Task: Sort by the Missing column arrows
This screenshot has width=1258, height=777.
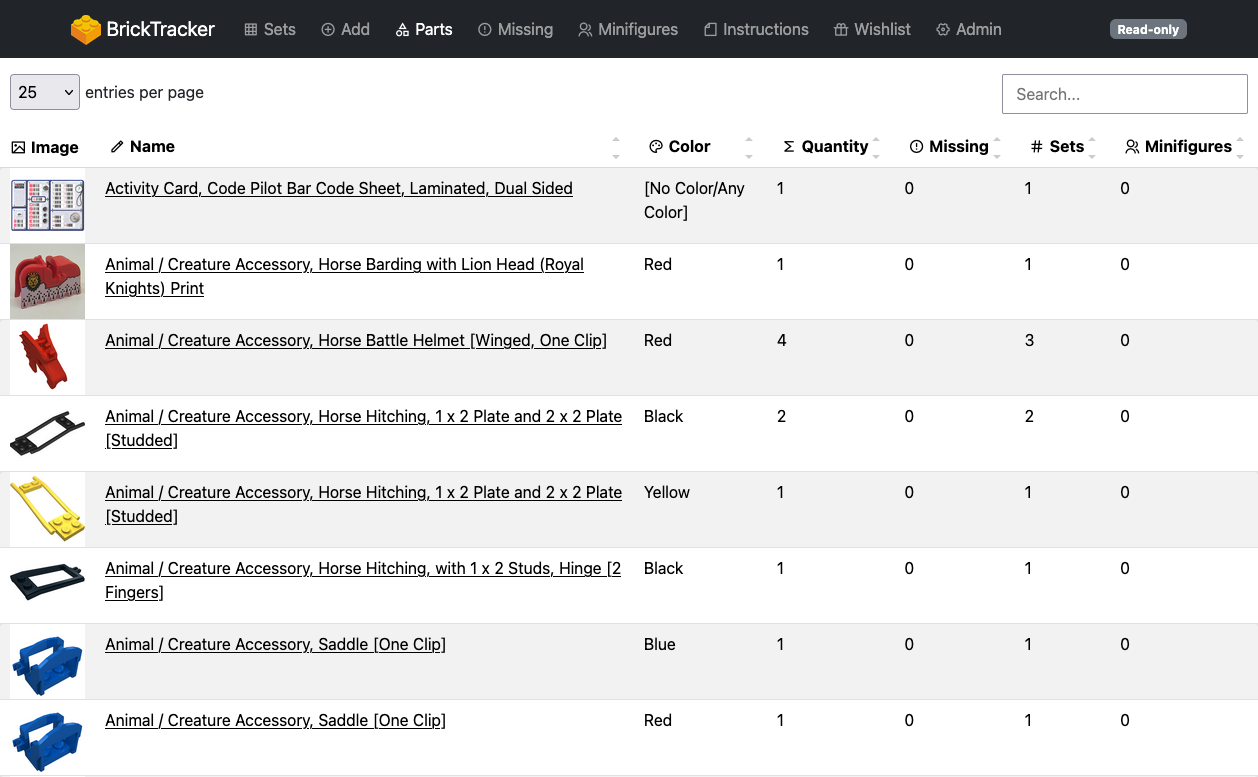Action: point(996,147)
